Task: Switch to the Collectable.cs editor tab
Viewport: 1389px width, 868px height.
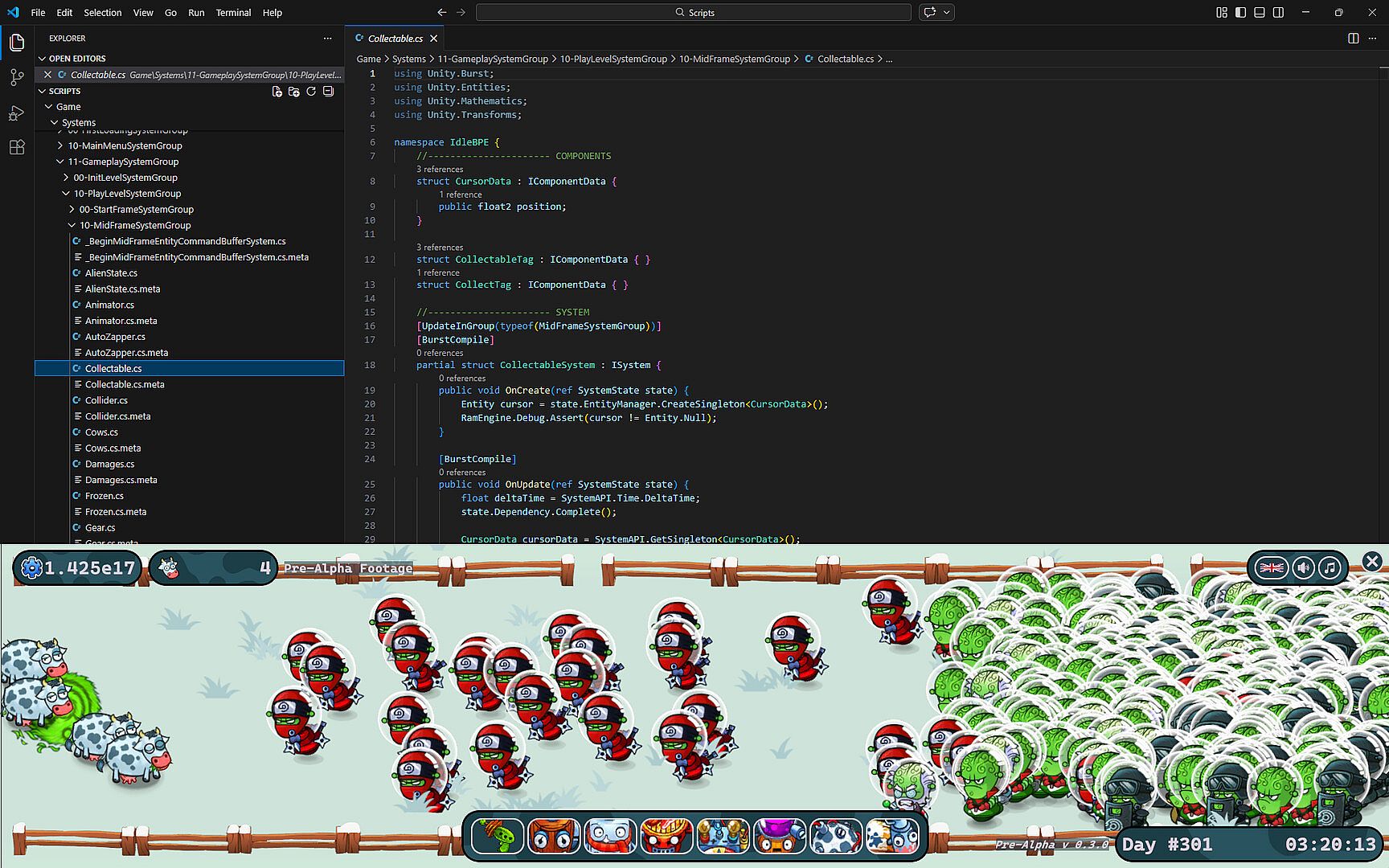Action: 395,39
